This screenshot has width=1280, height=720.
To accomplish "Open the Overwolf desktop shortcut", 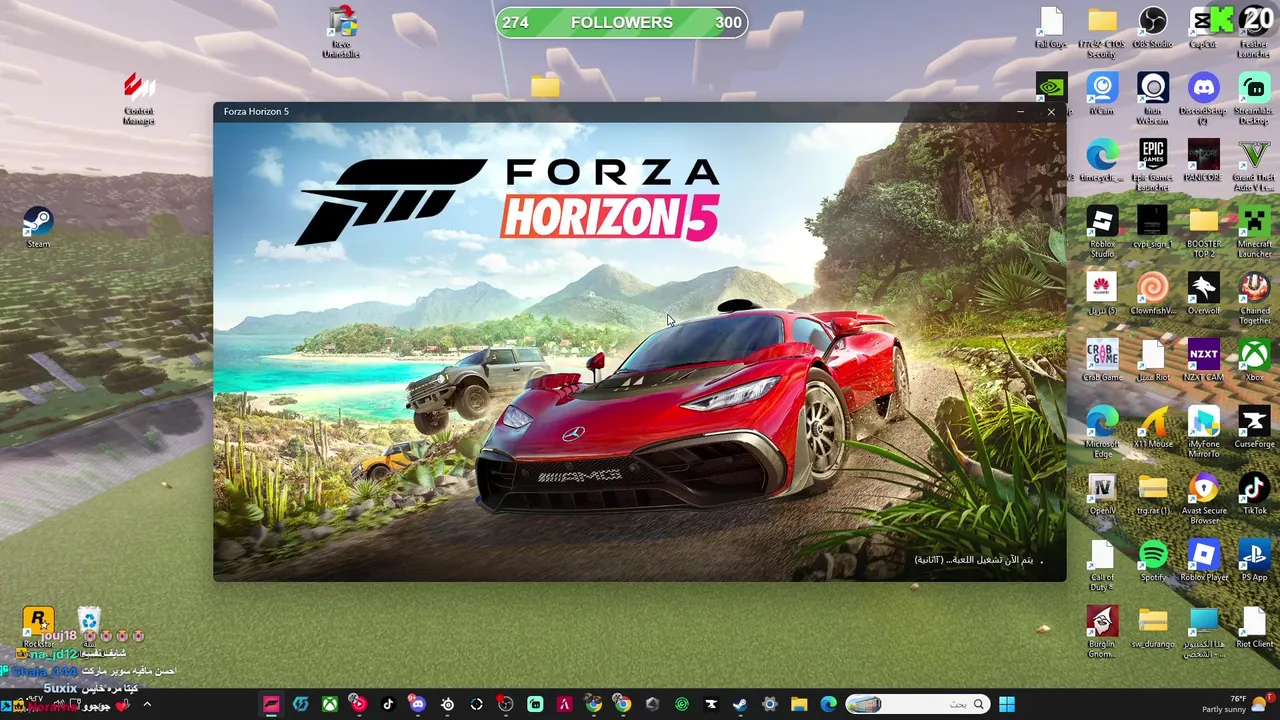I will pos(1203,295).
